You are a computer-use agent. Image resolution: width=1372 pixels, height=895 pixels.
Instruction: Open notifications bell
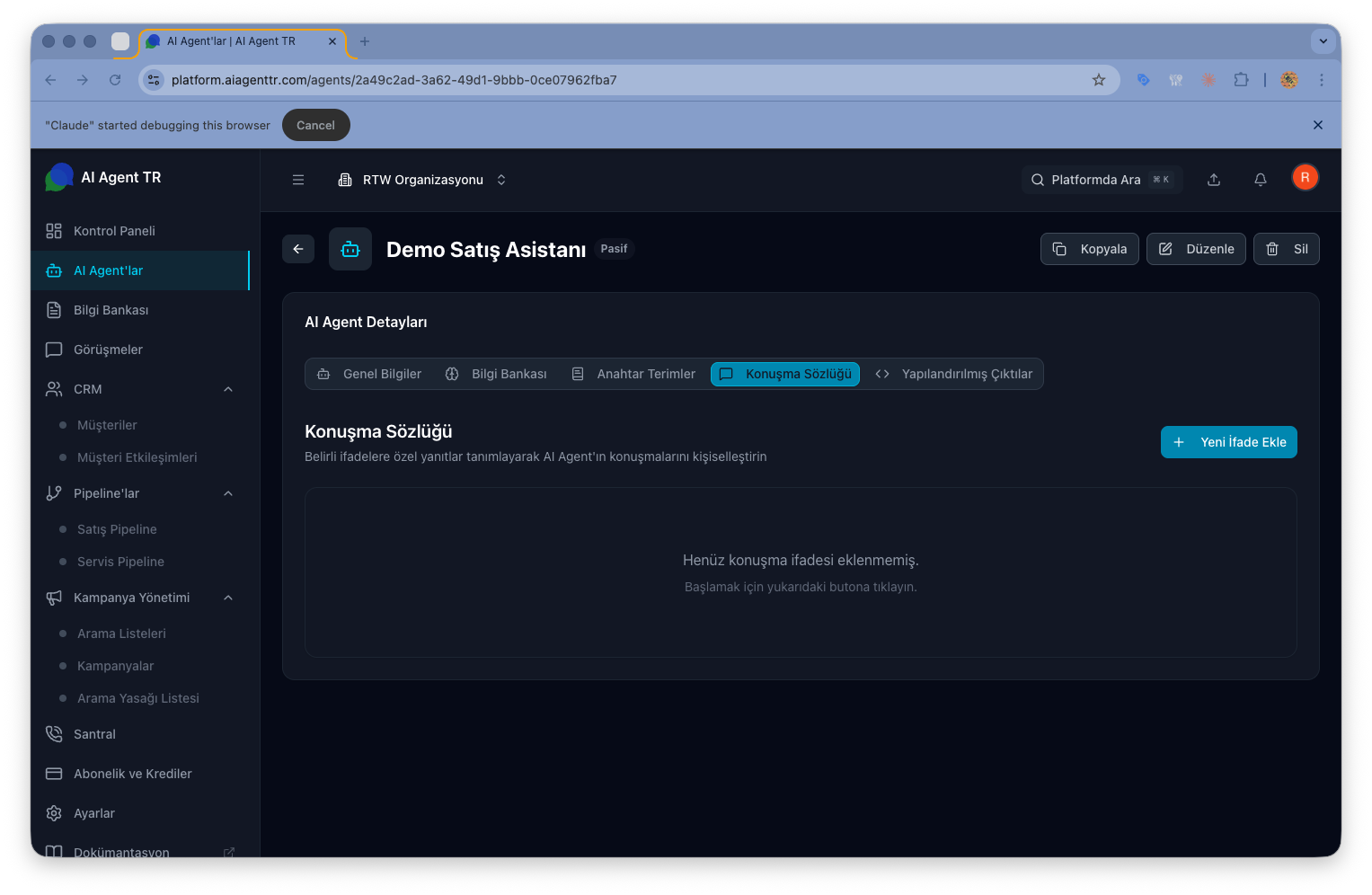pyautogui.click(x=1261, y=180)
